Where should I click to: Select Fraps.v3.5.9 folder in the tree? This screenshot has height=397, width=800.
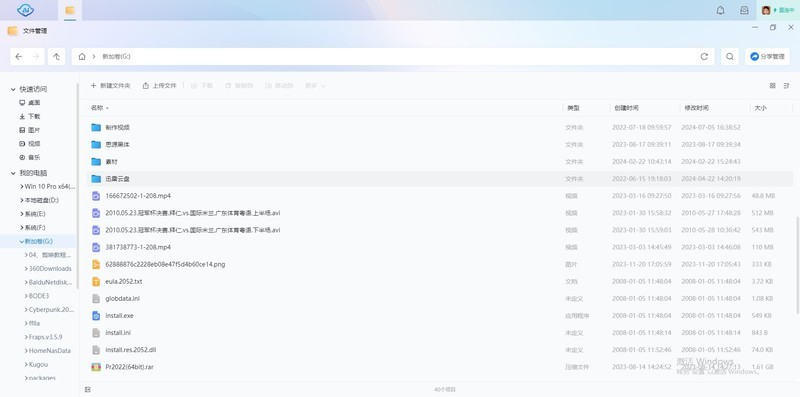(x=45, y=337)
